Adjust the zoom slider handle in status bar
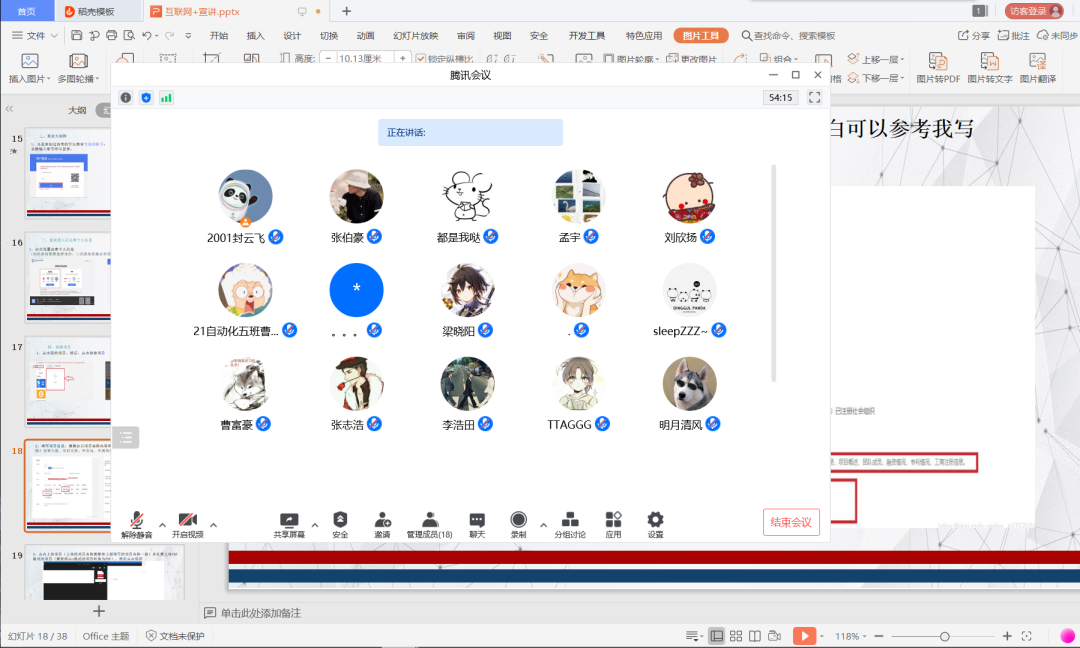Screen dimensions: 1080x648 coord(944,636)
